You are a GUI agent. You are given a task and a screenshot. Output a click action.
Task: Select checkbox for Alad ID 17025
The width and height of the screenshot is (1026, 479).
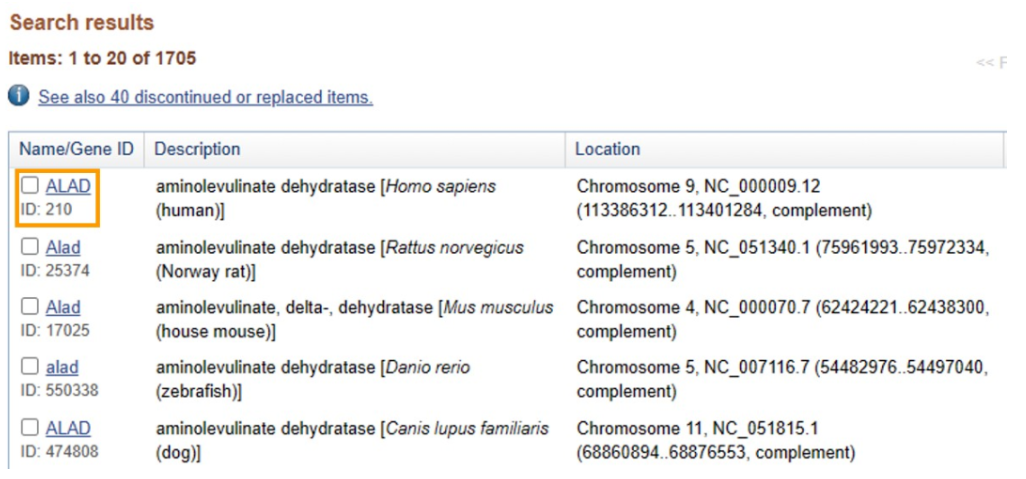30,306
